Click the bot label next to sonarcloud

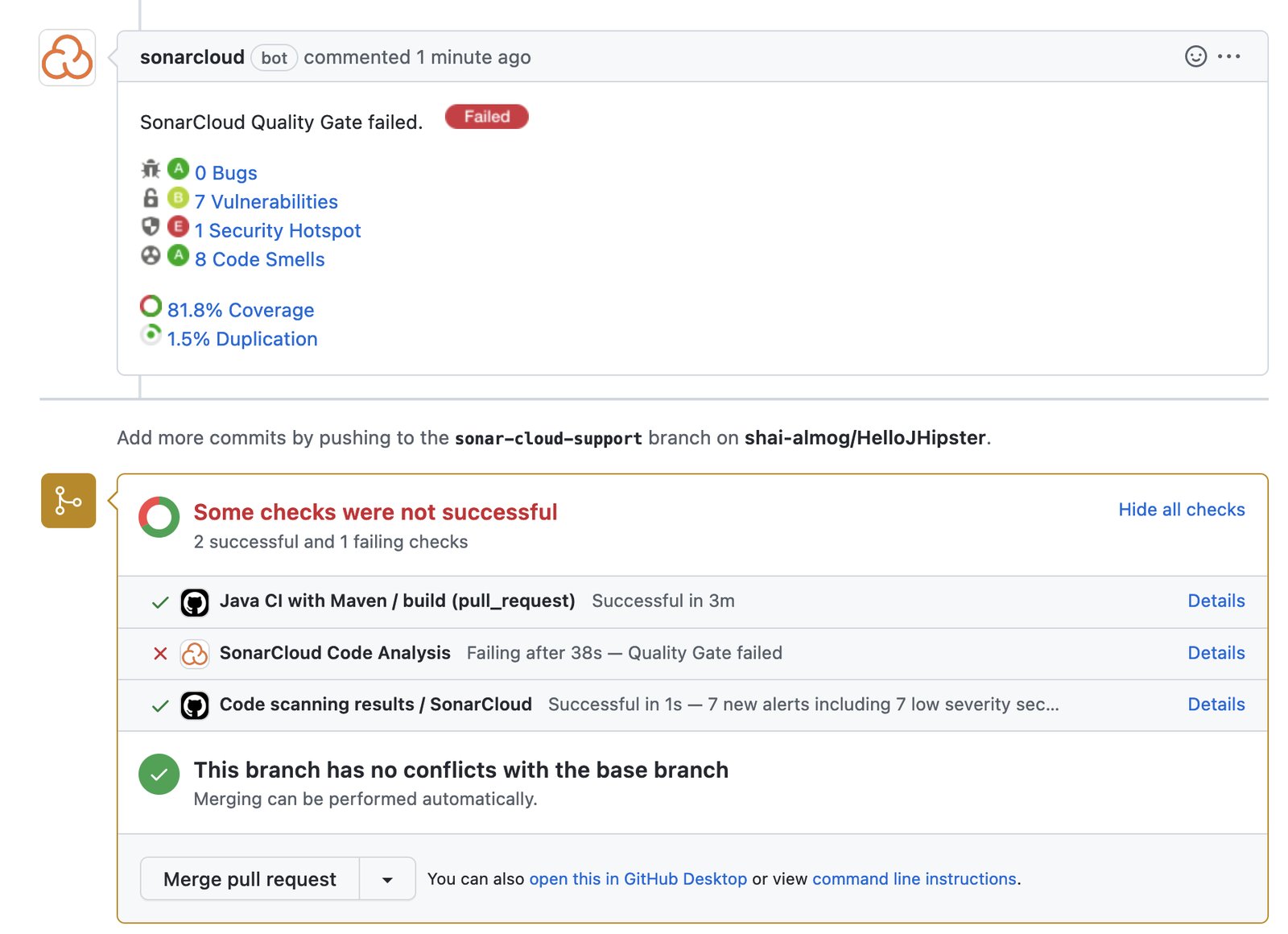pos(275,58)
